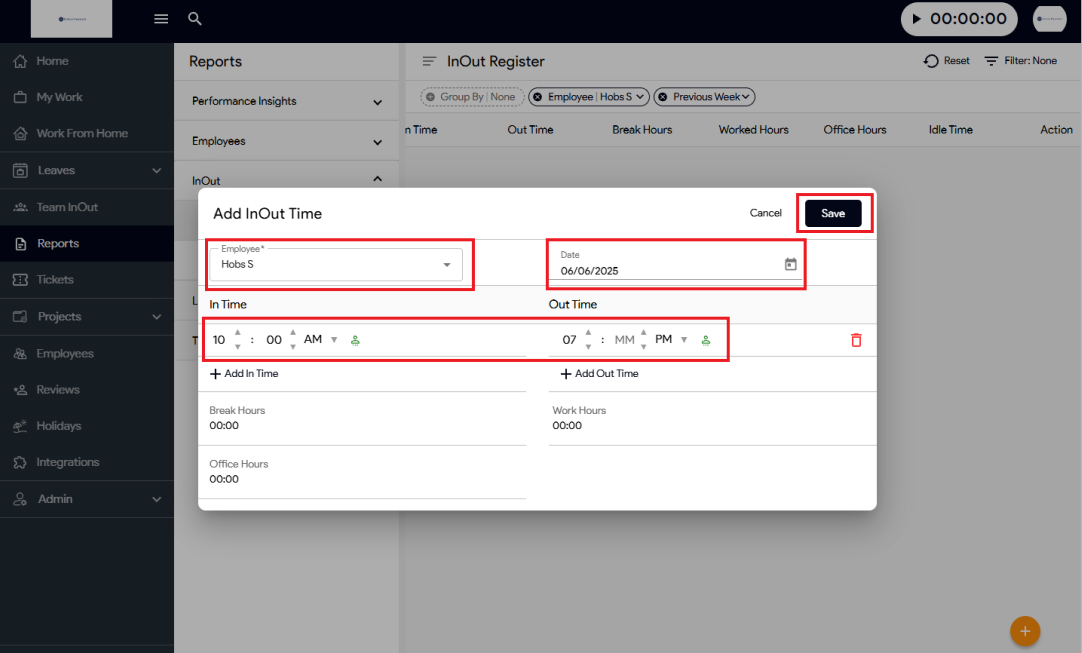The height and width of the screenshot is (653, 1082).
Task: Click the orange plus floating button
Action: point(1025,631)
